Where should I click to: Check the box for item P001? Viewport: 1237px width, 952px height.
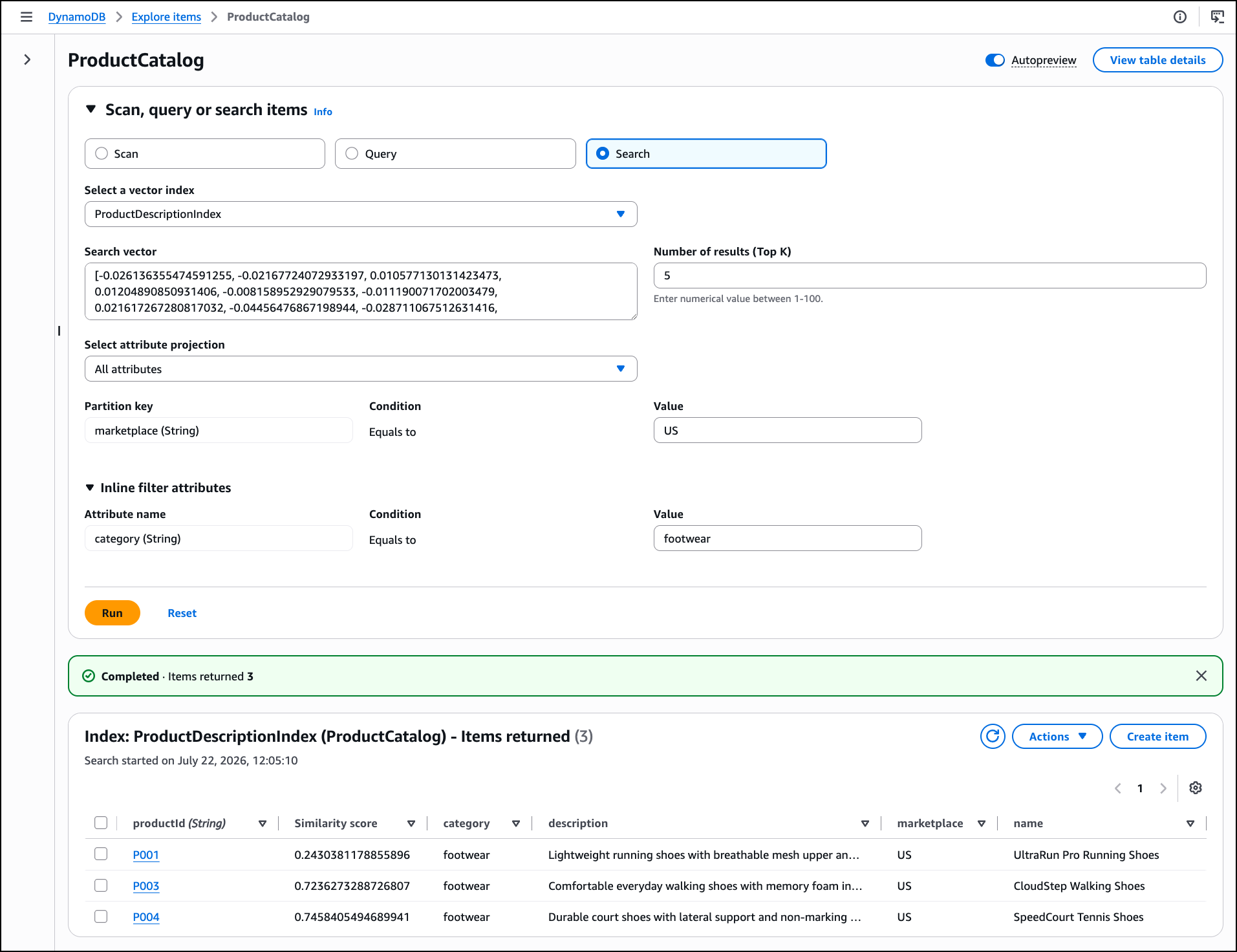[101, 854]
